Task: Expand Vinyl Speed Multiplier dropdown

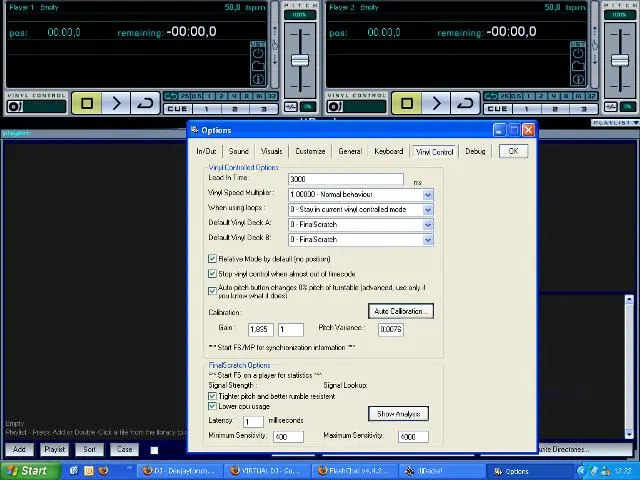Action: (x=427, y=195)
